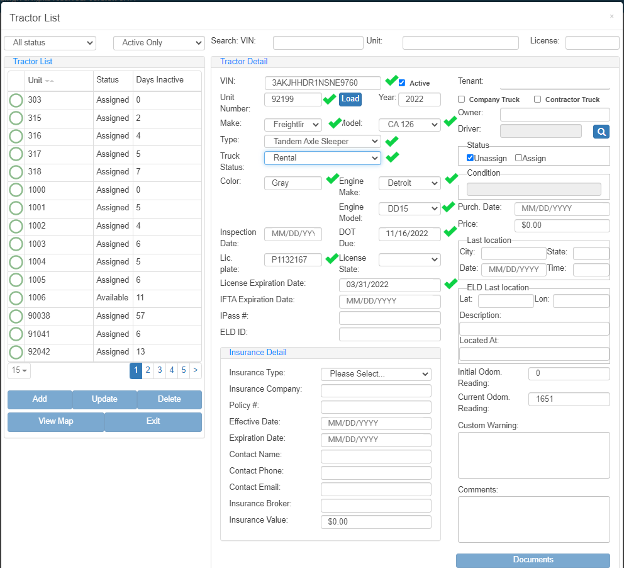
Task: Open the Active Only filter dropdown
Action: pos(159,43)
